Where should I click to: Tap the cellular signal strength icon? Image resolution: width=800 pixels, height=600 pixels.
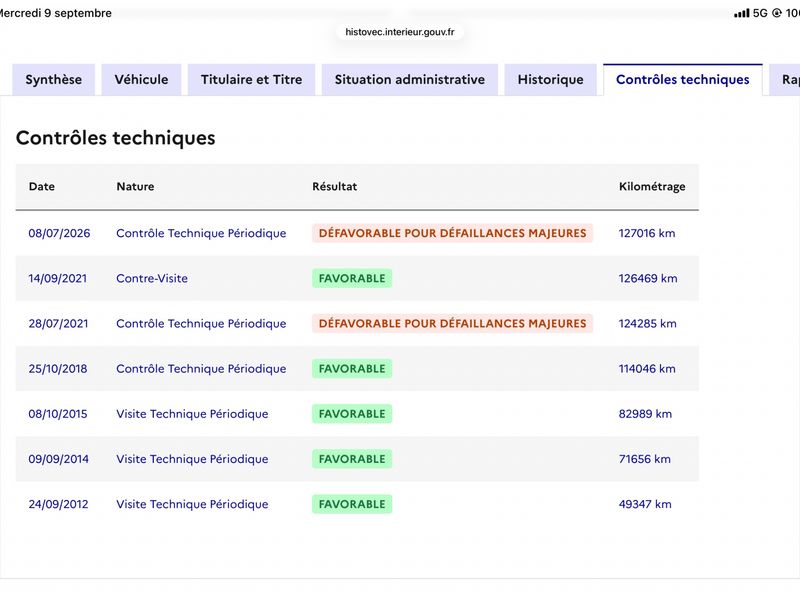[x=741, y=13]
